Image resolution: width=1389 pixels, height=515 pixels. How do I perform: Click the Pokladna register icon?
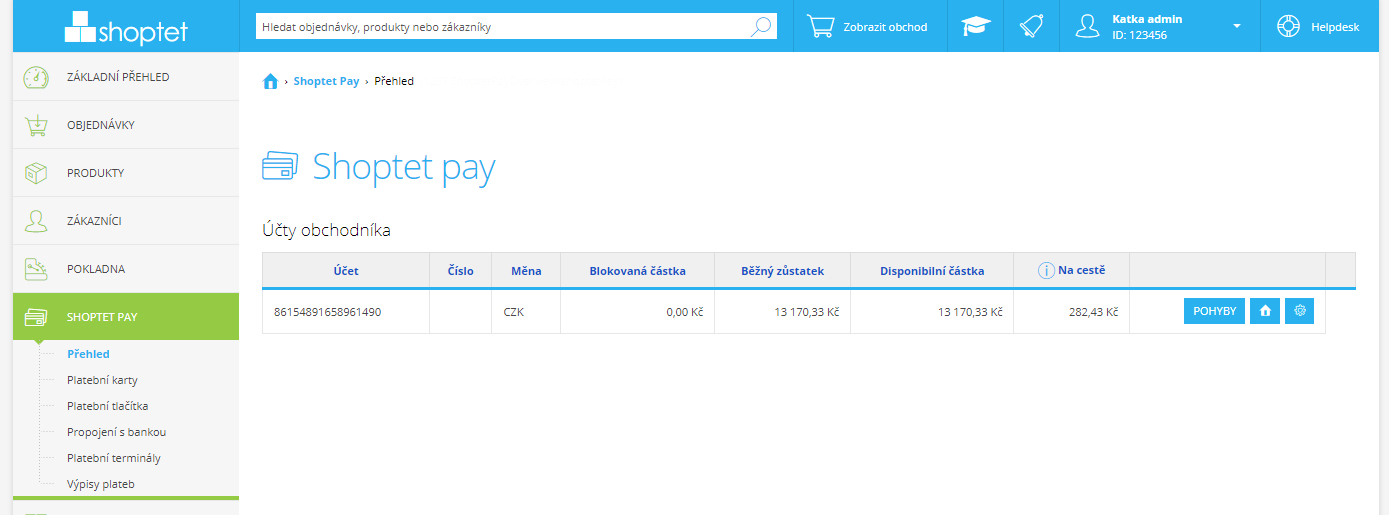pyautogui.click(x=36, y=269)
